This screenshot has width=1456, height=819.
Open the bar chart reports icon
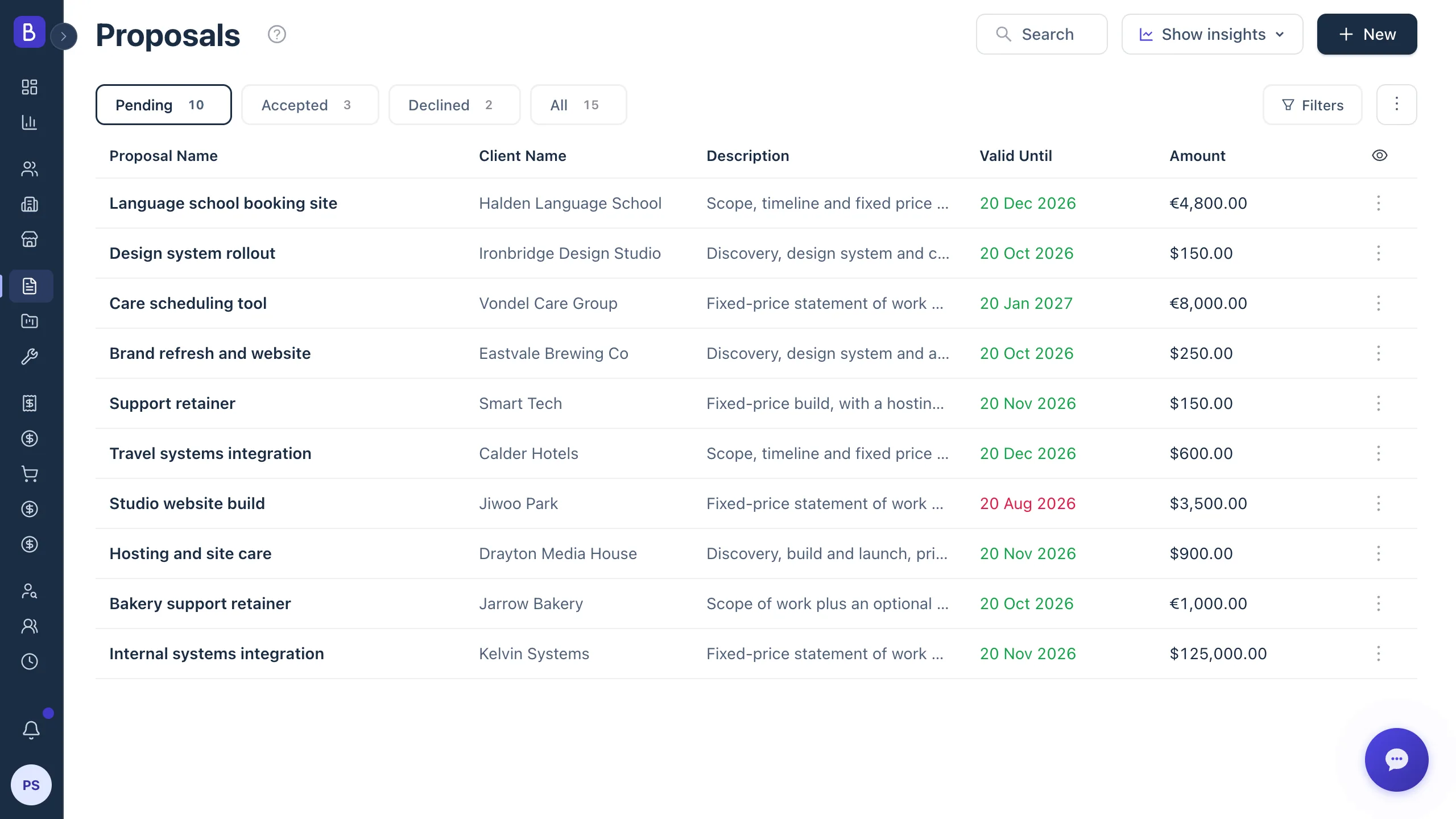click(x=30, y=122)
